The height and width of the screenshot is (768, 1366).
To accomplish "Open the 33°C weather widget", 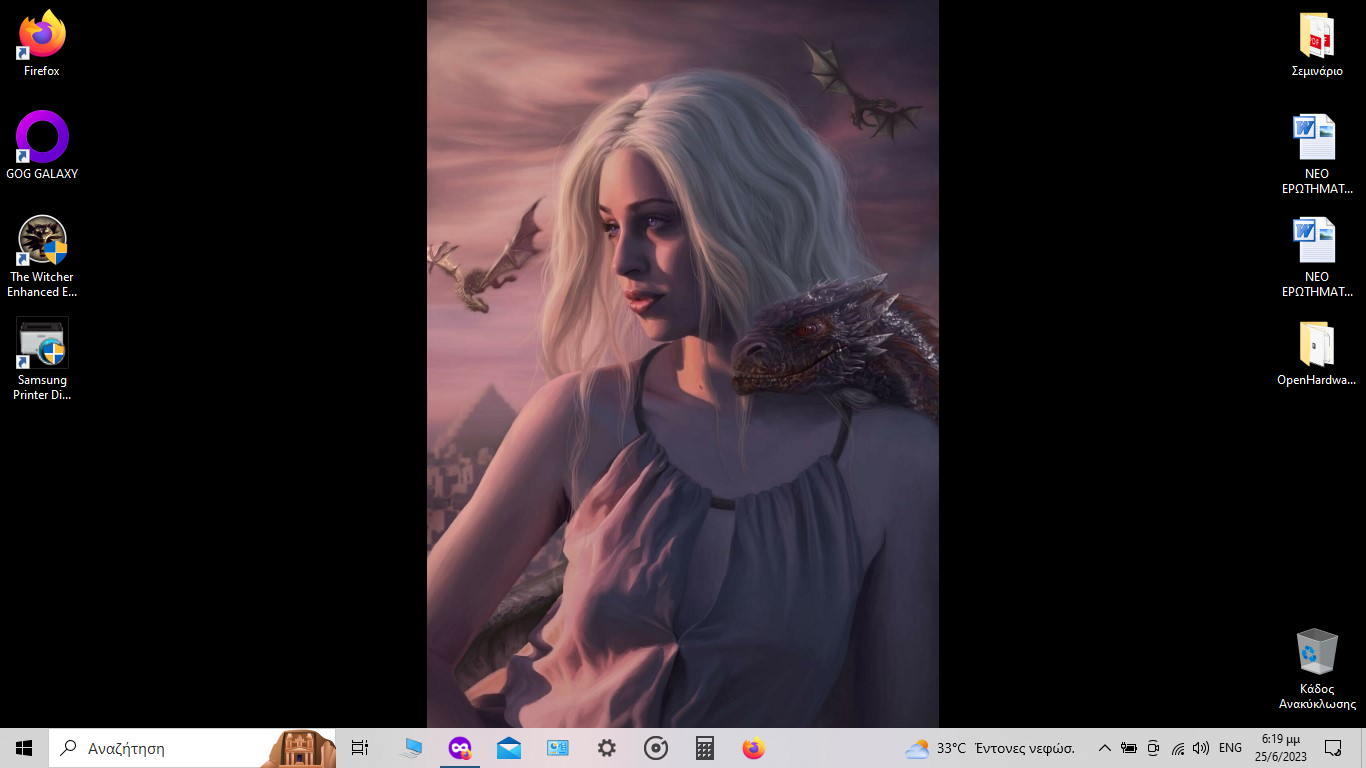I will click(x=989, y=748).
